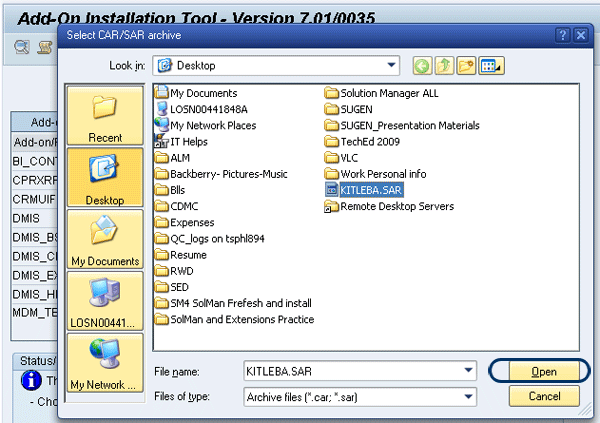The image size is (600, 423).
Task: Click the File name text field
Action: 350,371
